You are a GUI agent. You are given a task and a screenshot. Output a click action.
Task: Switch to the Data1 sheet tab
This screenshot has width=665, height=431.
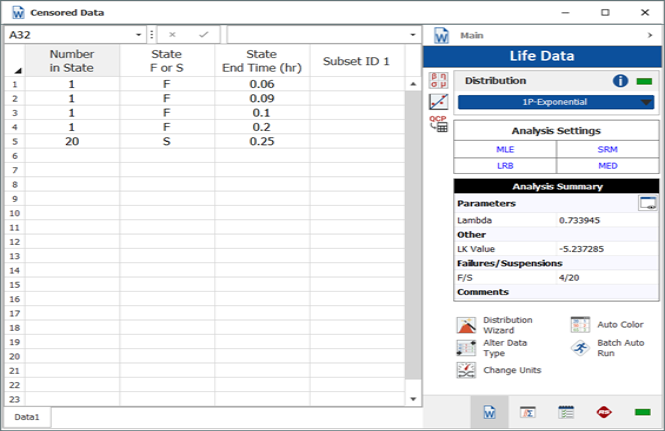coord(27,415)
